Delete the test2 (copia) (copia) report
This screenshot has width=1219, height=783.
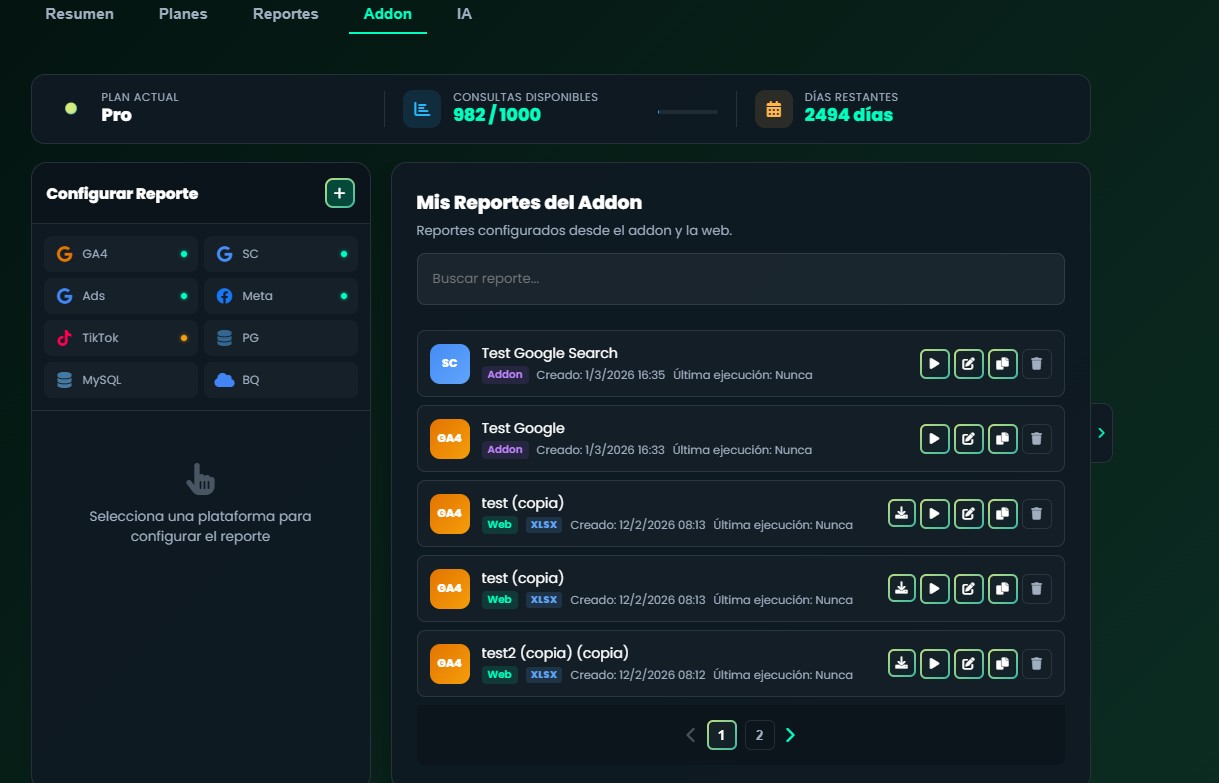(1036, 663)
